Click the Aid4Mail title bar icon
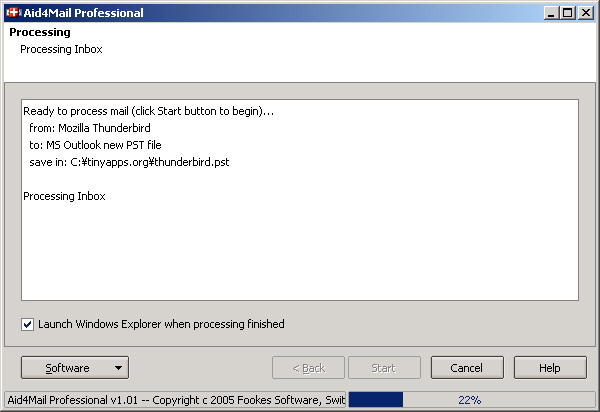Viewport: 600px width, 412px height. (x=13, y=13)
